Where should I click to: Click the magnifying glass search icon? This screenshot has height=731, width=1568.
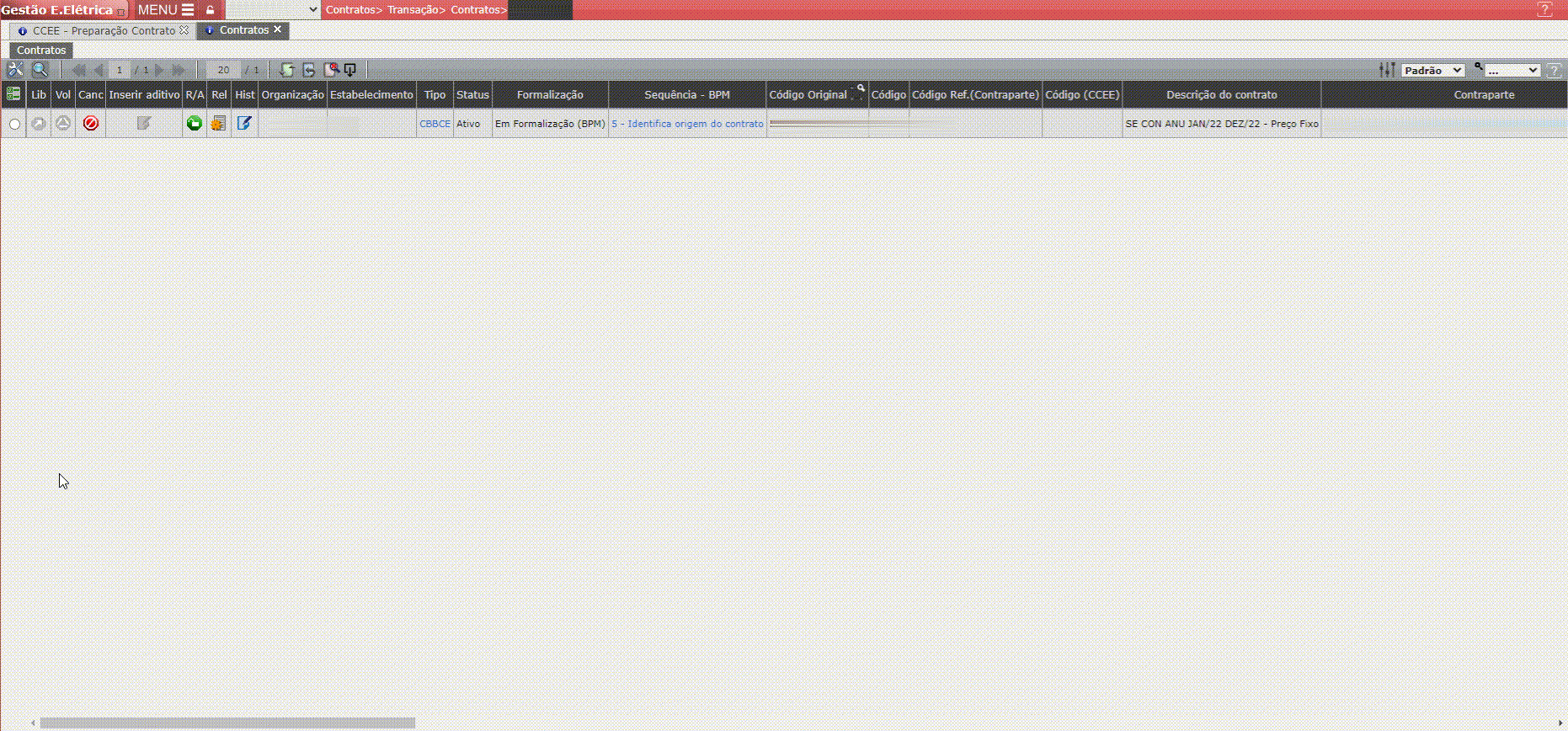pos(40,70)
